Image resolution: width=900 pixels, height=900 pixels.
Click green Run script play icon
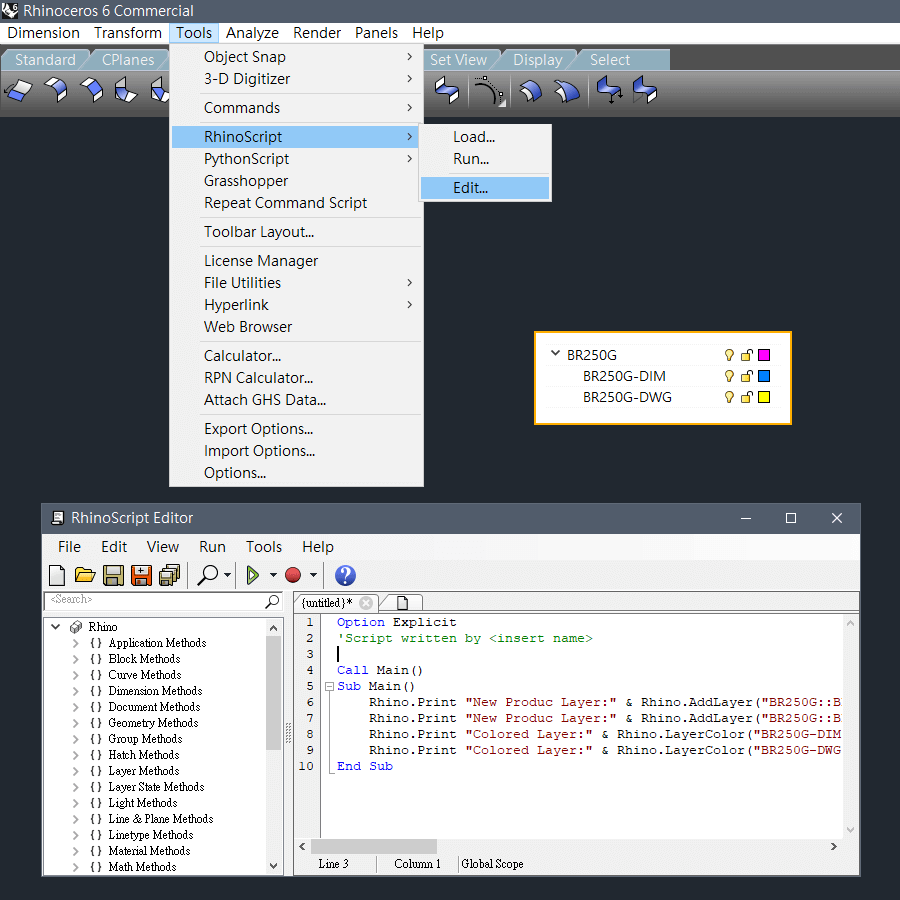click(253, 575)
